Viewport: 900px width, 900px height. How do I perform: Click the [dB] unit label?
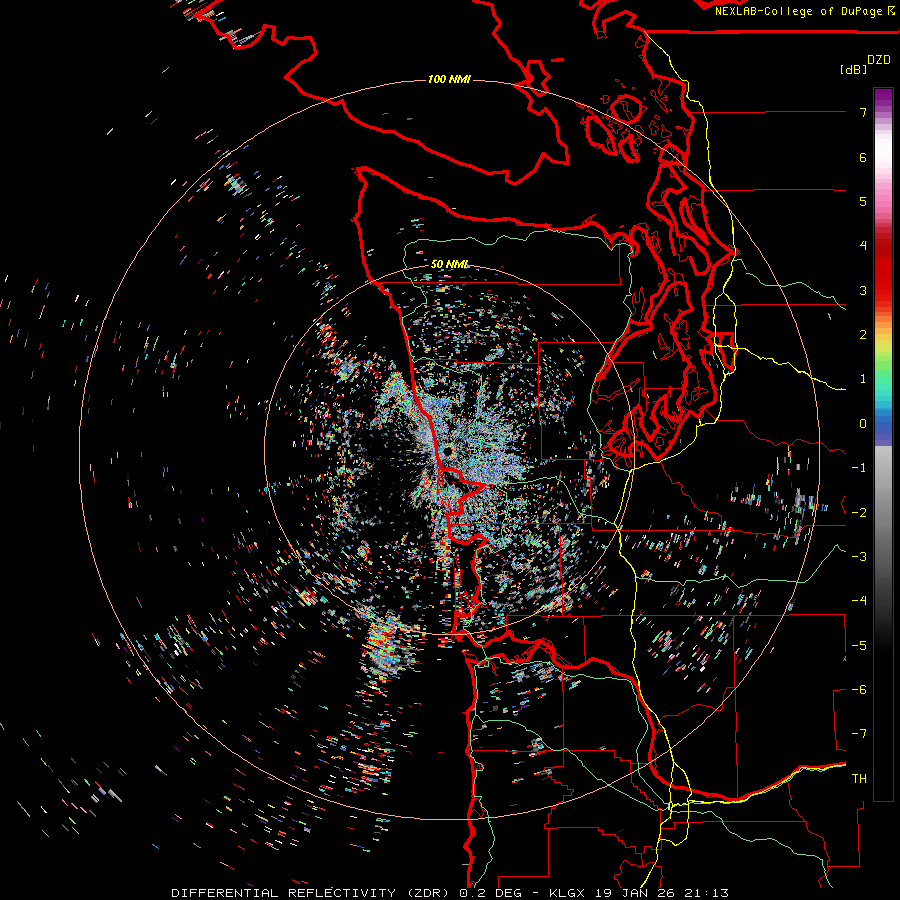point(853,69)
